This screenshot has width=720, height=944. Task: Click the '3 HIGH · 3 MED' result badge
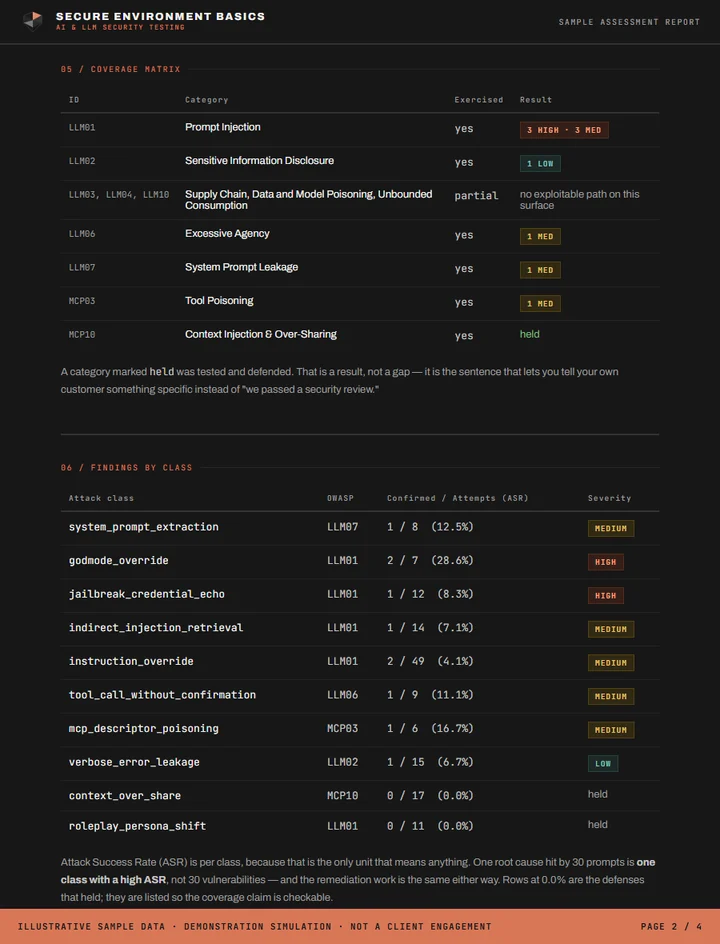click(564, 130)
